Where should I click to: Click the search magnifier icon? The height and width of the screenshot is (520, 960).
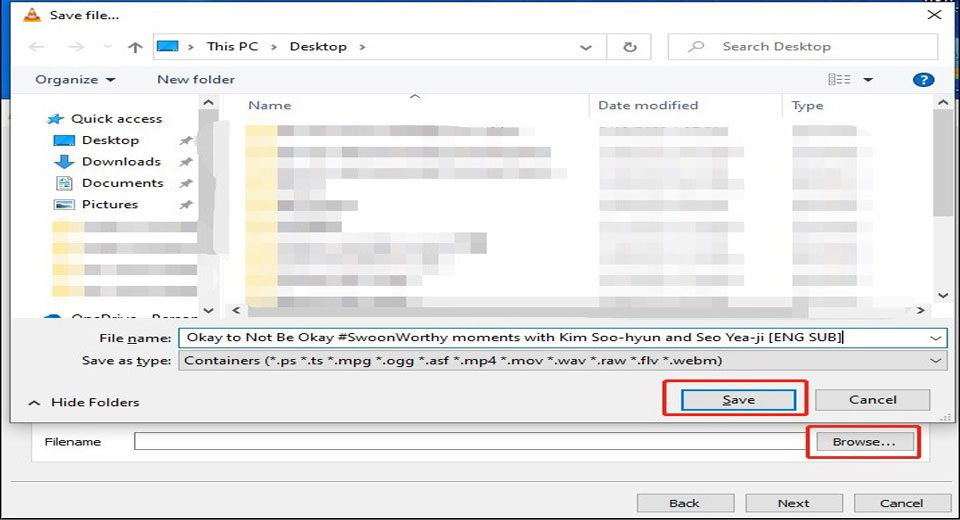point(696,47)
